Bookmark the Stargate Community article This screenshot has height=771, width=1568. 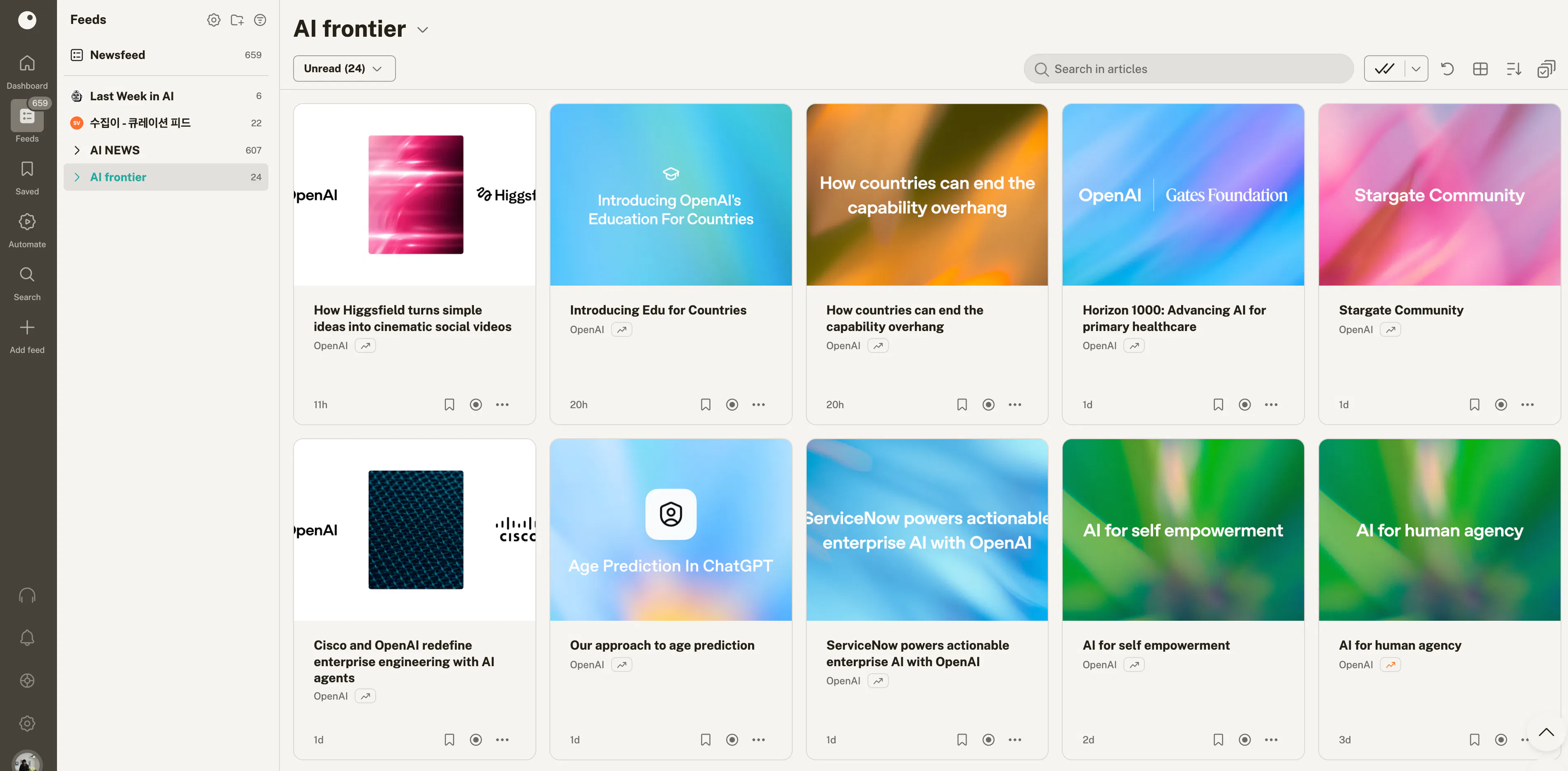[1474, 404]
